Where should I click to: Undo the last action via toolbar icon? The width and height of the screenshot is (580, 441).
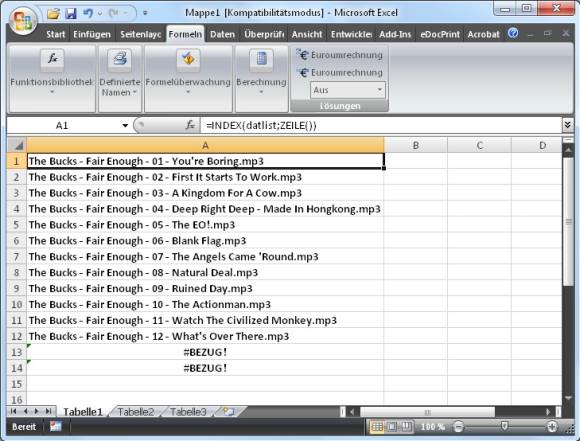88,14
